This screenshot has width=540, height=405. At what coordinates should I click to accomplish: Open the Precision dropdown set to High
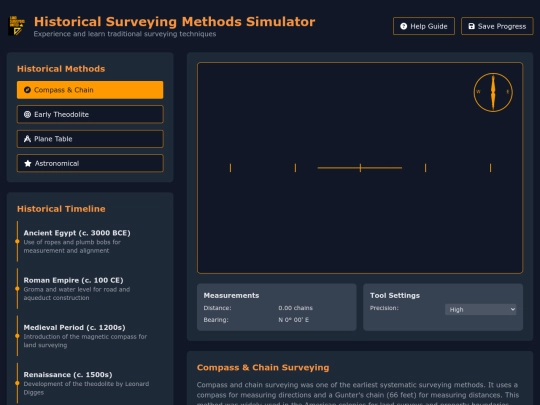coord(480,309)
